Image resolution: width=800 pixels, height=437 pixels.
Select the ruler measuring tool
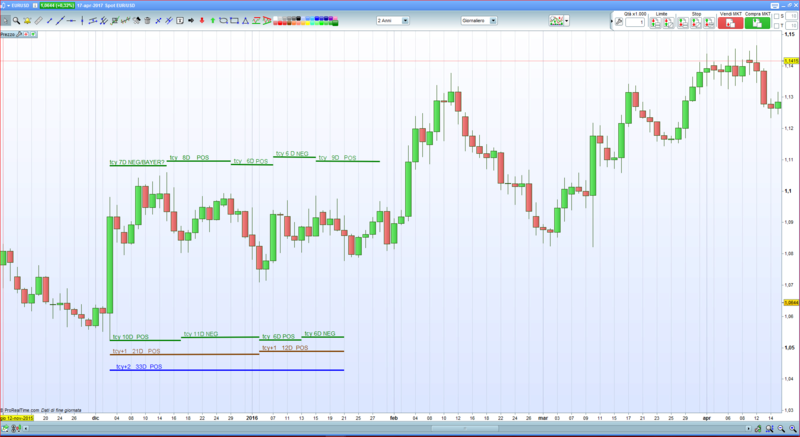pos(39,20)
